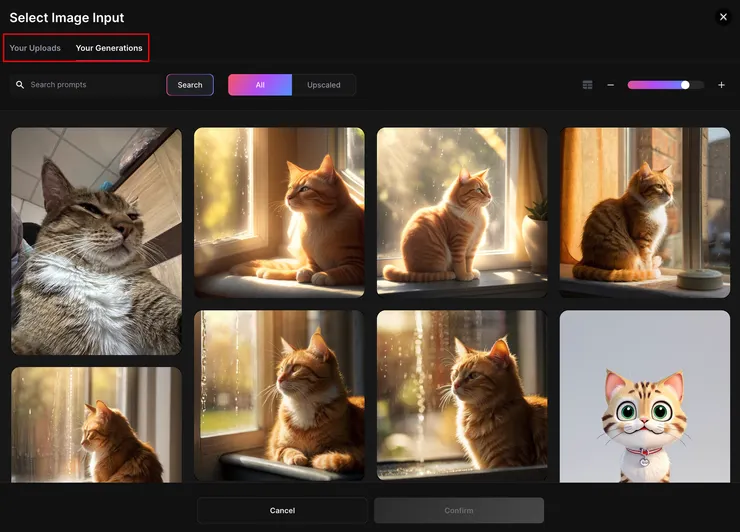Click the thumbnail size slider handle
Viewport: 740px width, 532px height.
(x=685, y=85)
